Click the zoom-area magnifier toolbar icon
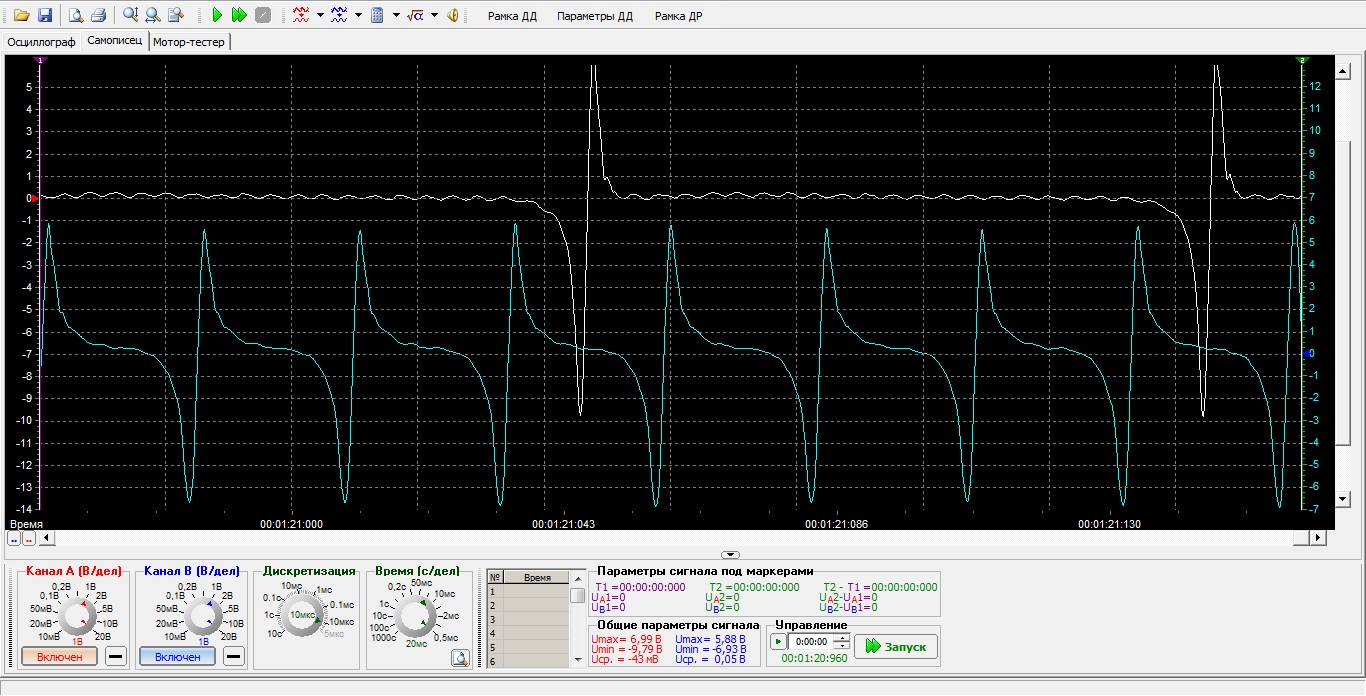 point(176,15)
